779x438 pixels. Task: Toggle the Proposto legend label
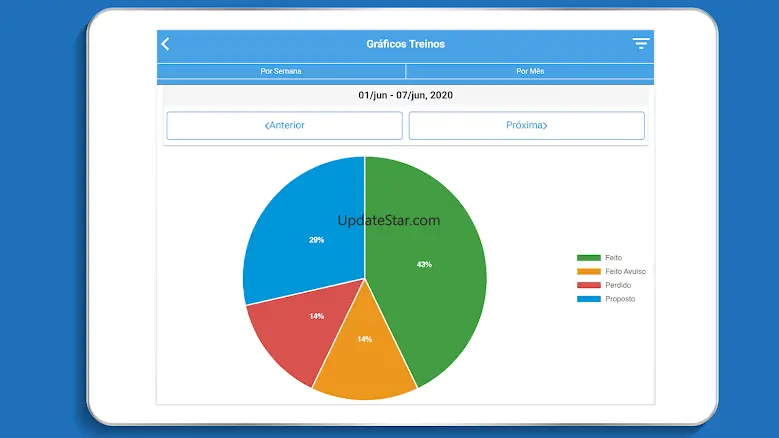pyautogui.click(x=620, y=299)
